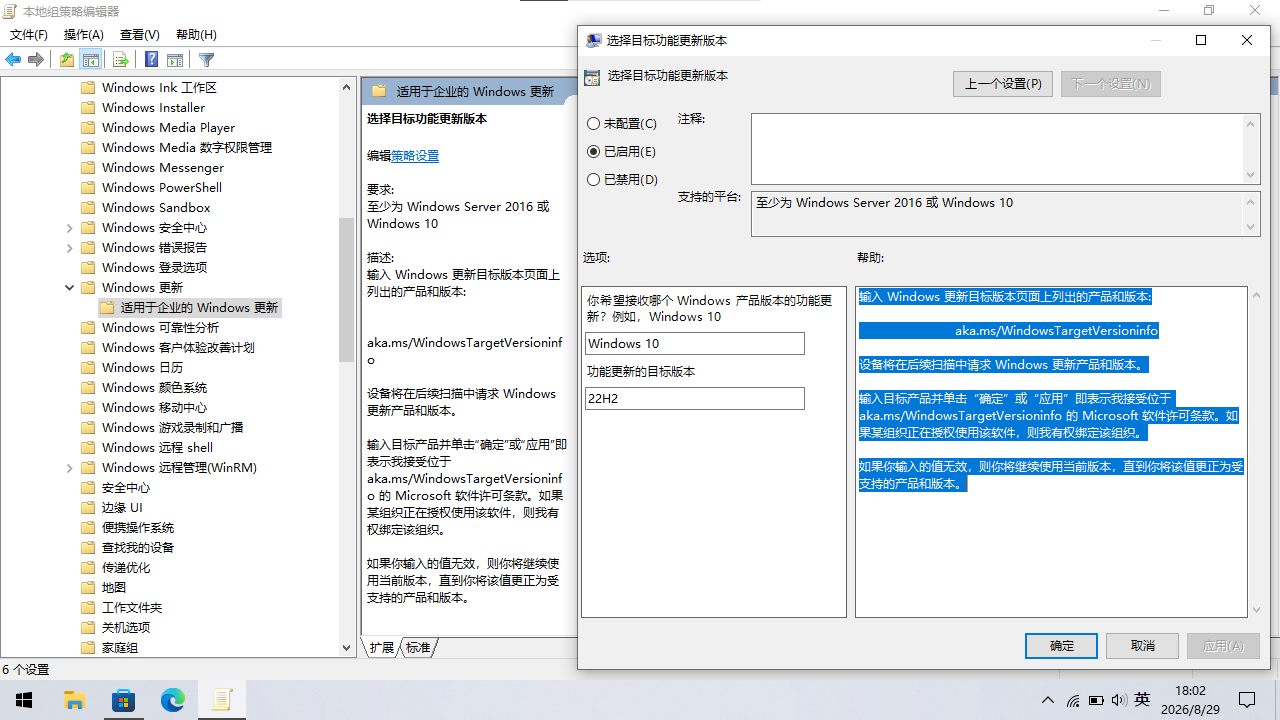
Task: Open the 帮助(H) menu
Action: point(196,35)
